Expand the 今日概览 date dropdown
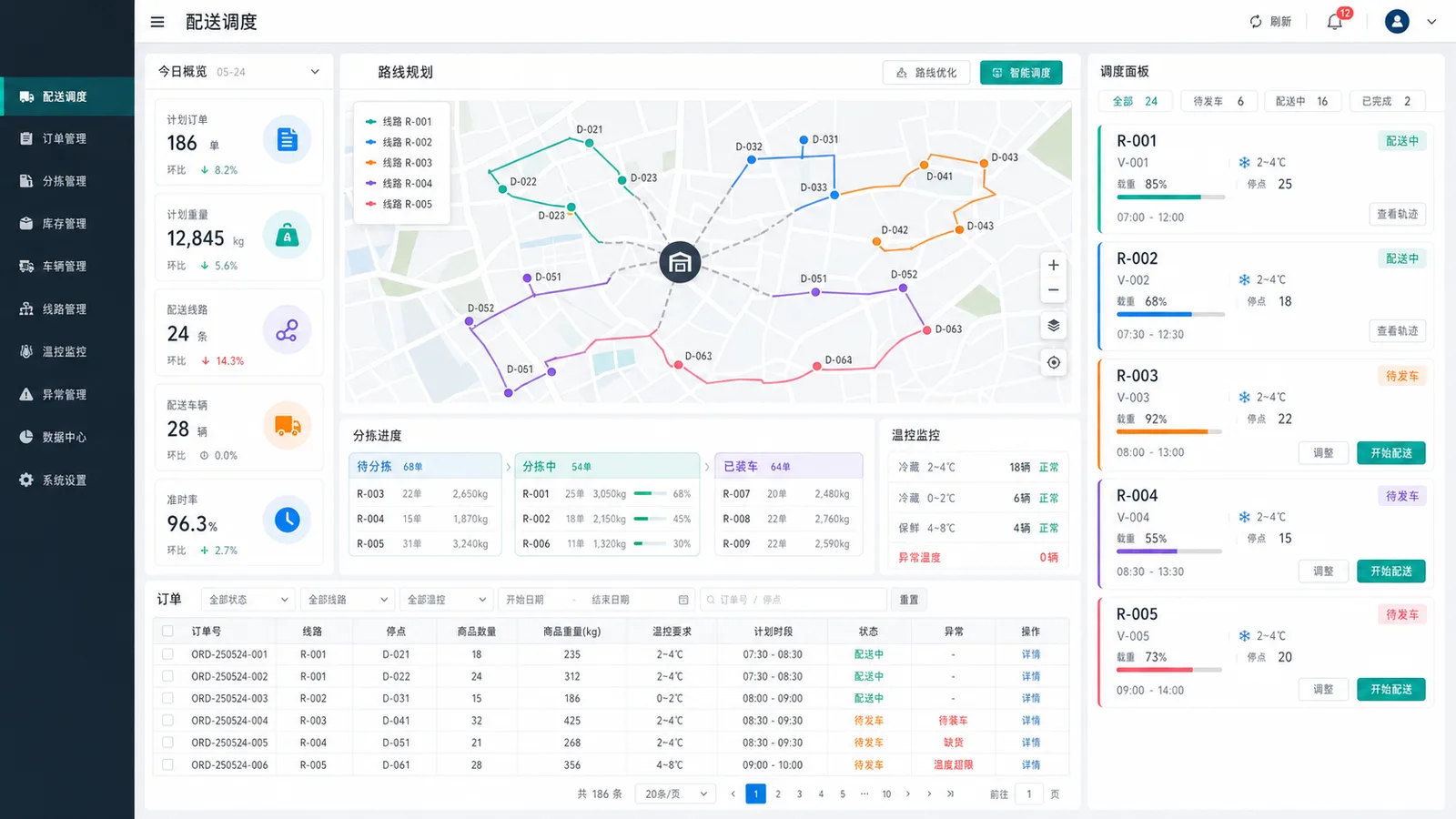1456x819 pixels. coord(315,72)
